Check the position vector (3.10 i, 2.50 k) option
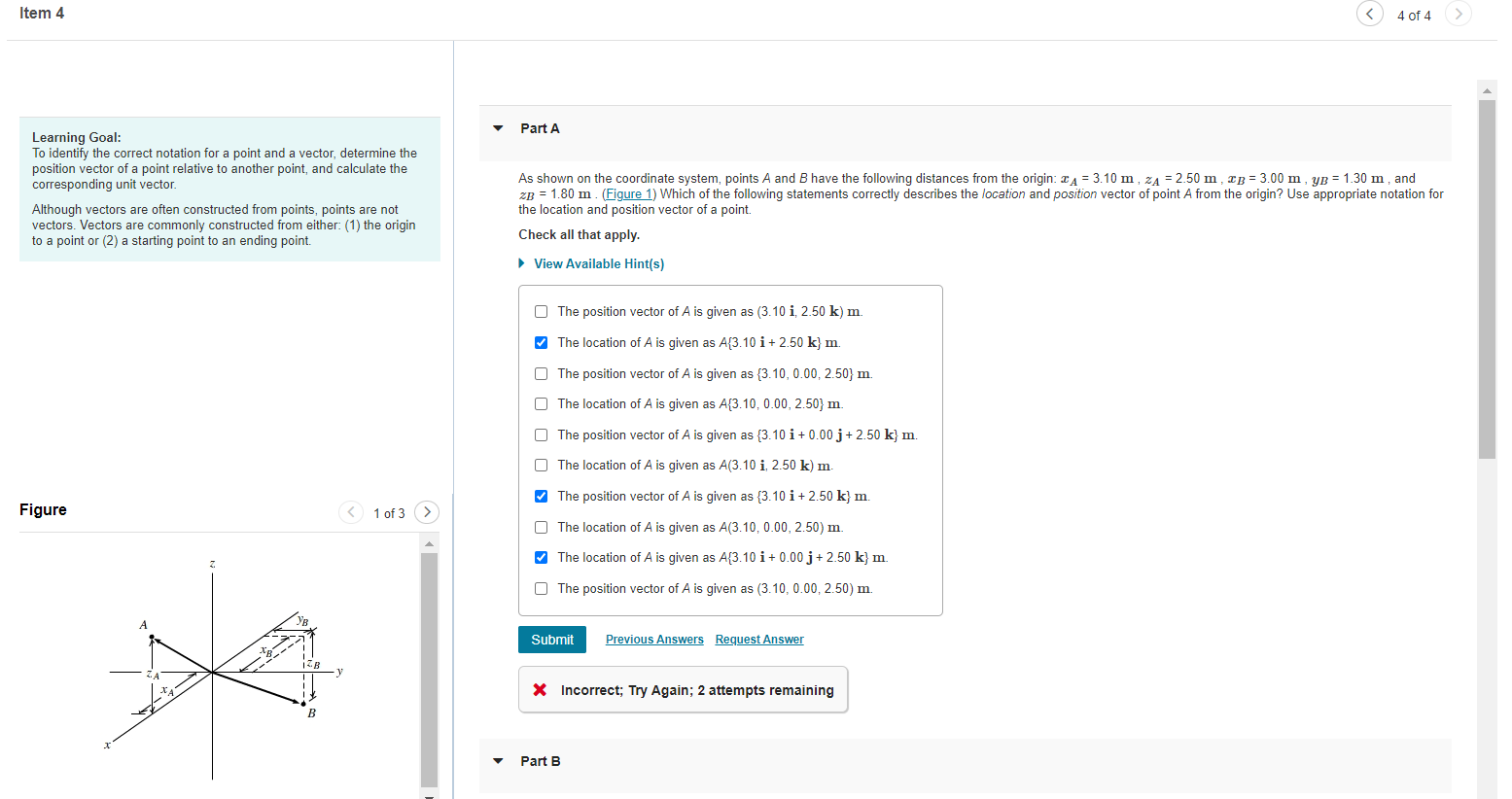The height and width of the screenshot is (799, 1512). tap(541, 311)
